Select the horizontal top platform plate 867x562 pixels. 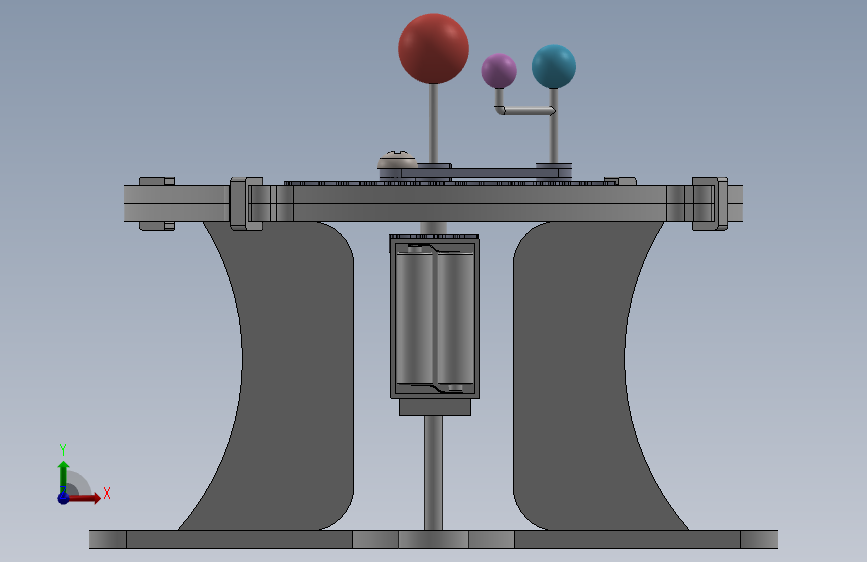click(434, 204)
